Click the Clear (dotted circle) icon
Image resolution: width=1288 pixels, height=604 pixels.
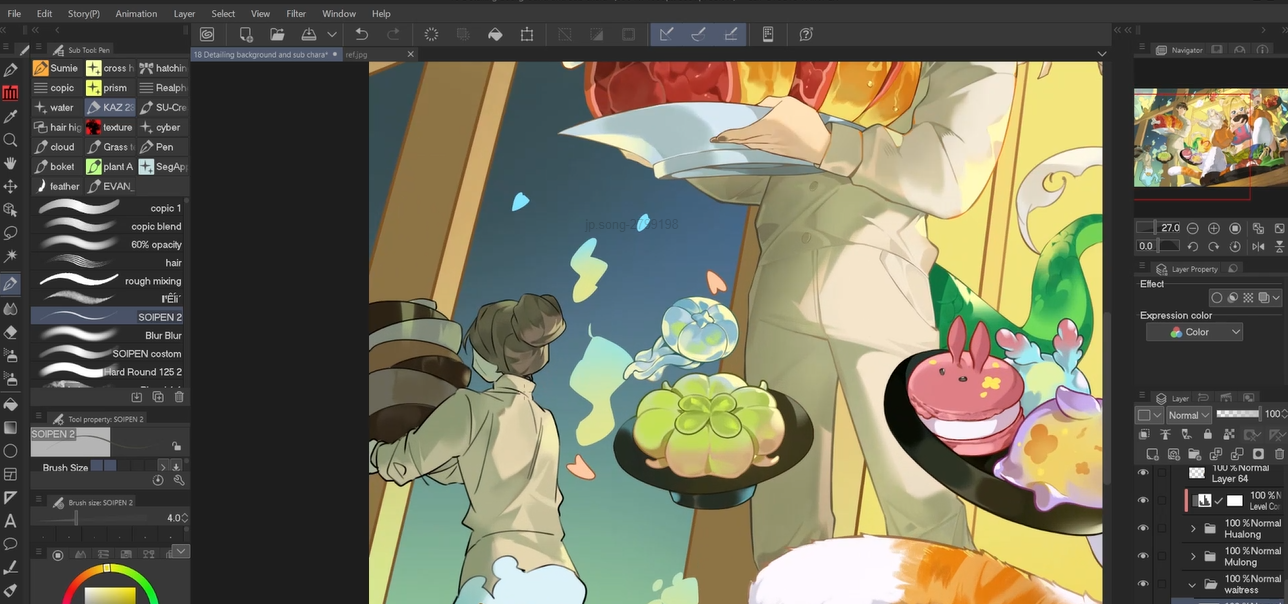click(431, 34)
